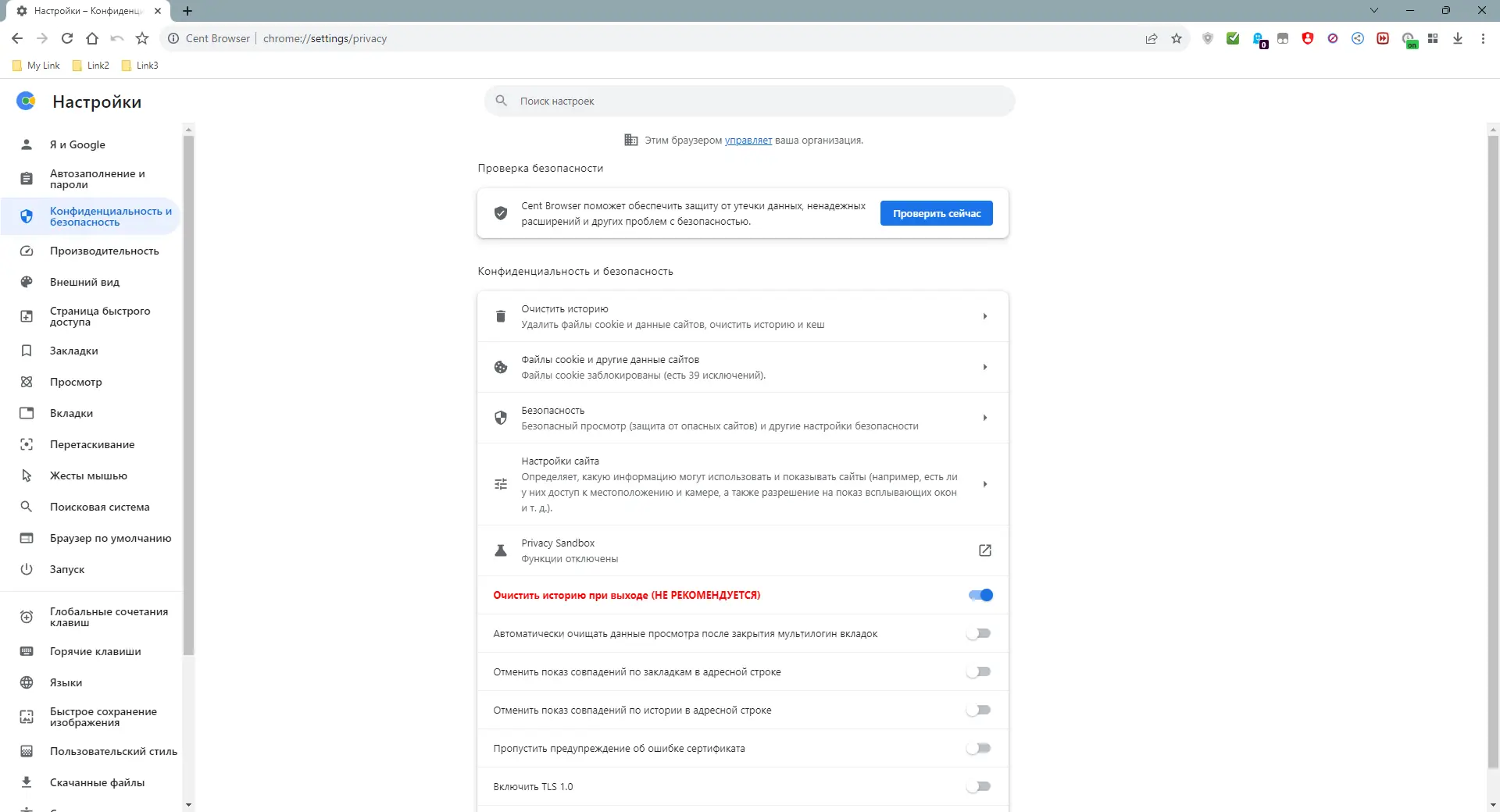Expand the Очистить историю row arrow
This screenshot has width=1500, height=812.
pyautogui.click(x=985, y=316)
